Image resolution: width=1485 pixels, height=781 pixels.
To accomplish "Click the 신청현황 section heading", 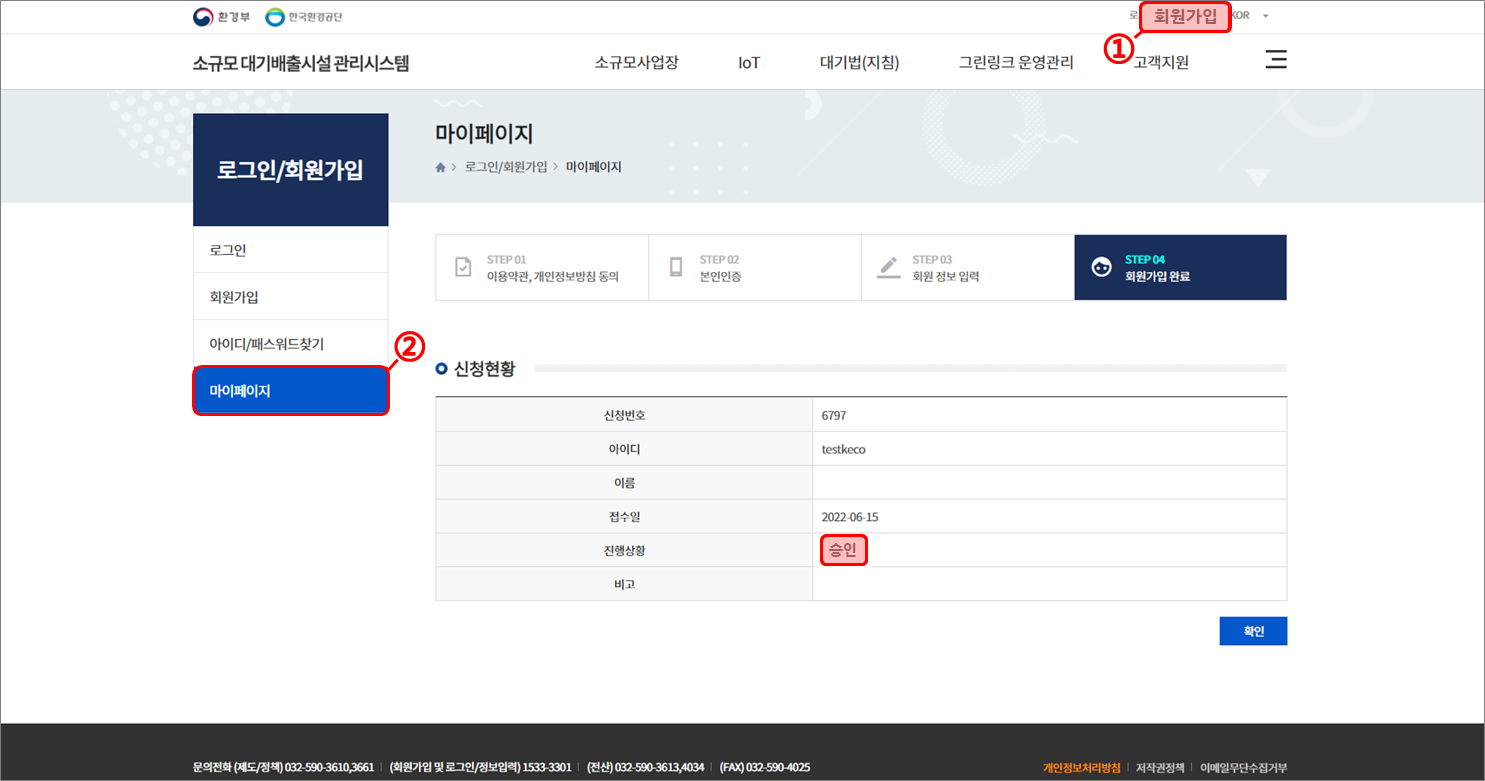I will point(485,369).
